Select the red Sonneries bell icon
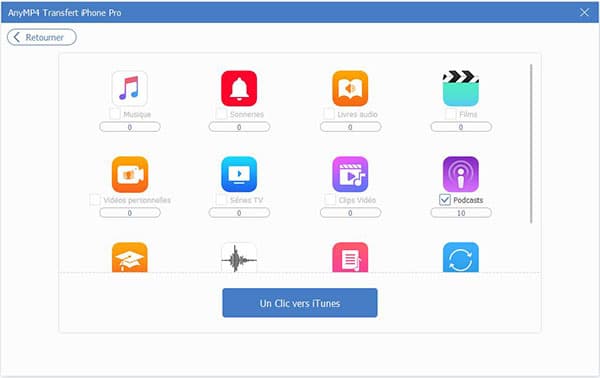Screen dimensions: 600x378 click(x=239, y=88)
